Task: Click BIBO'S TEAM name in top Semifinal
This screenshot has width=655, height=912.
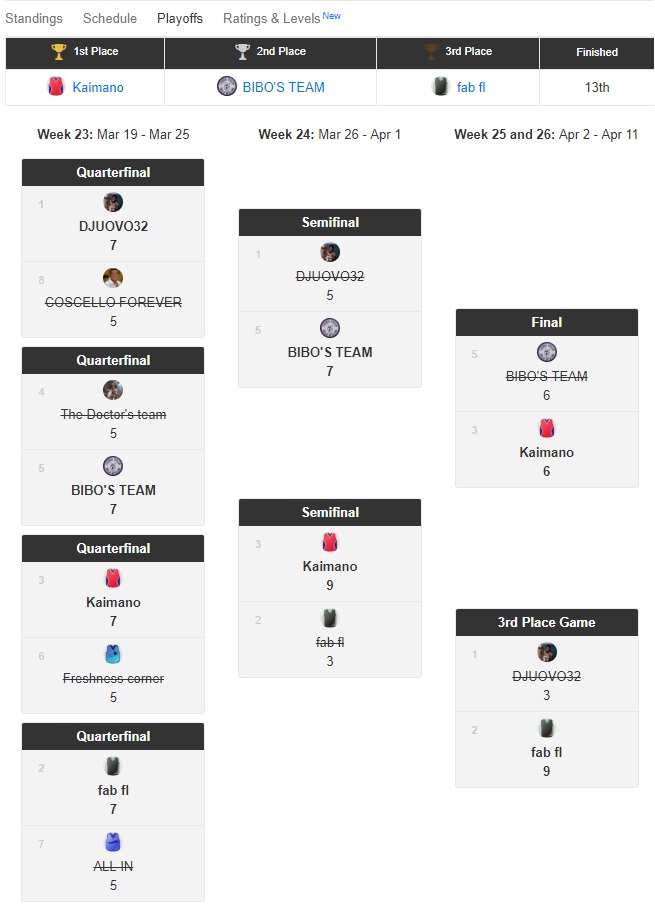Action: pos(330,352)
